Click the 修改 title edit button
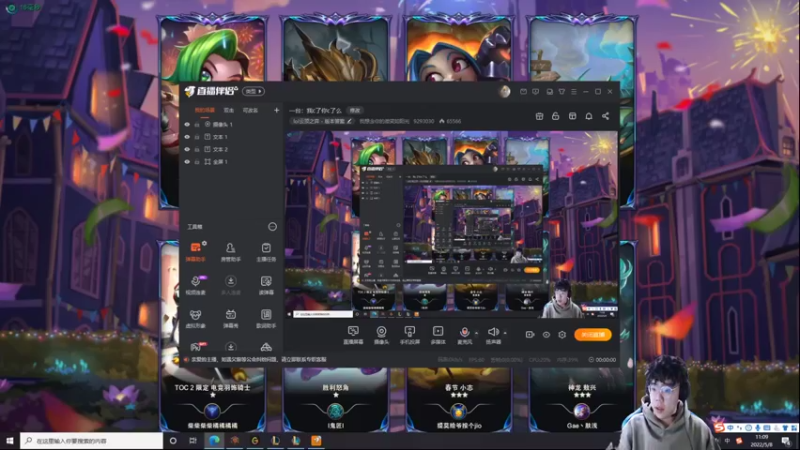This screenshot has width=800, height=450. (x=355, y=110)
